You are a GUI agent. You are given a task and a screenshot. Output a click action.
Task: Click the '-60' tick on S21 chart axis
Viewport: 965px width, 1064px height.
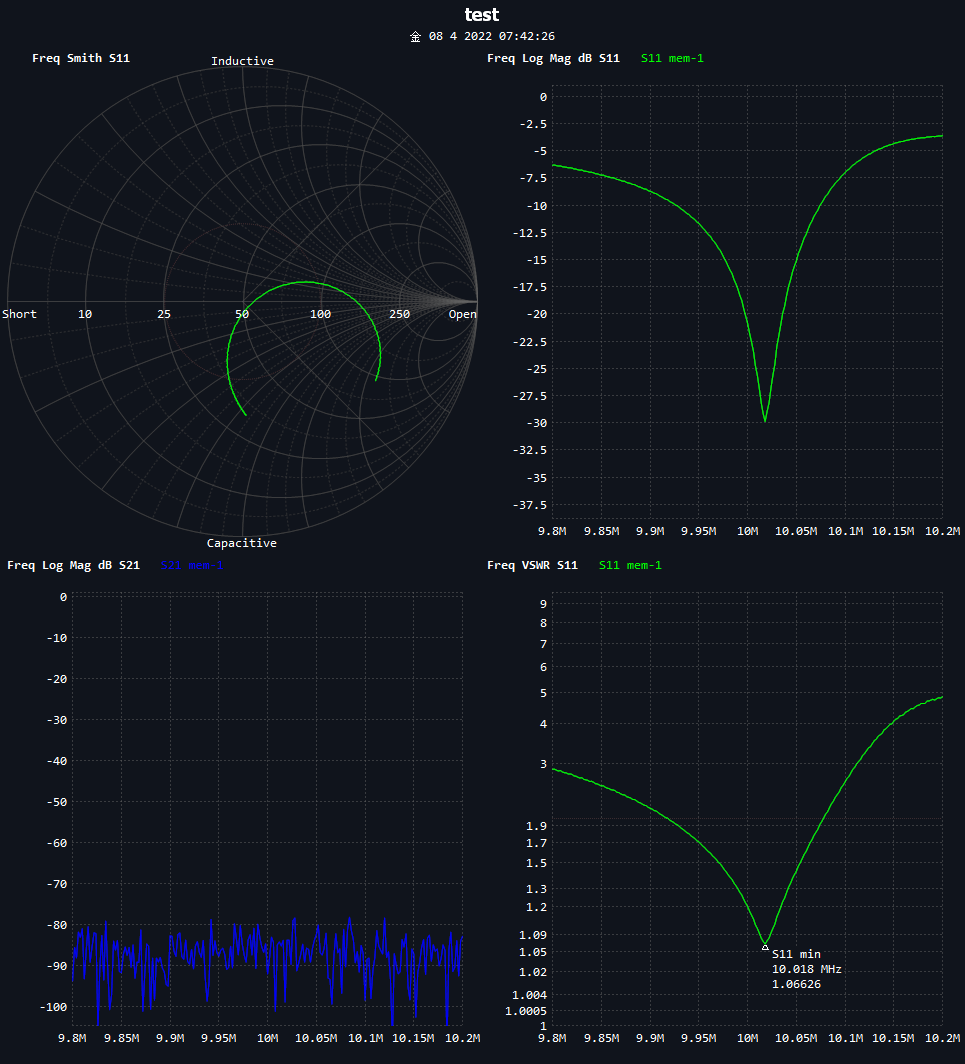coord(56,843)
